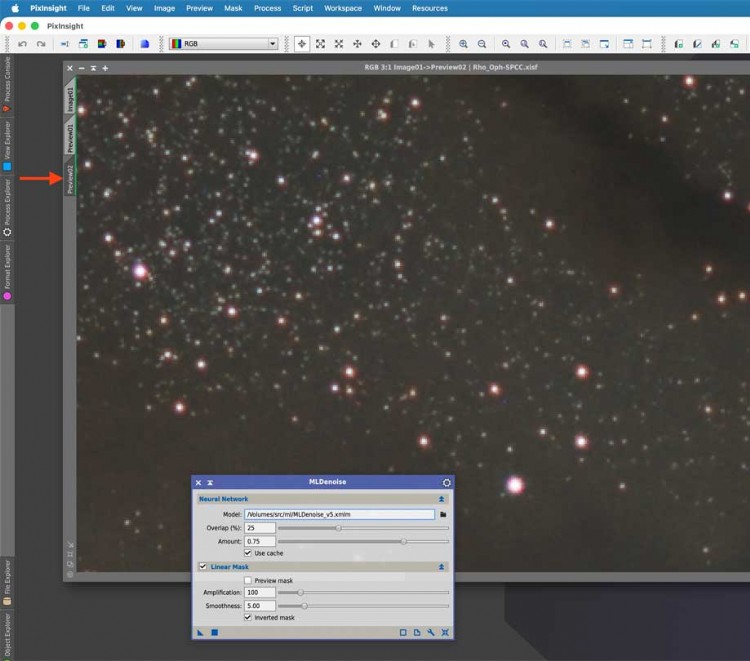The image size is (750, 661).
Task: Click MLDenoise real-time preview square icon
Action: 403,633
